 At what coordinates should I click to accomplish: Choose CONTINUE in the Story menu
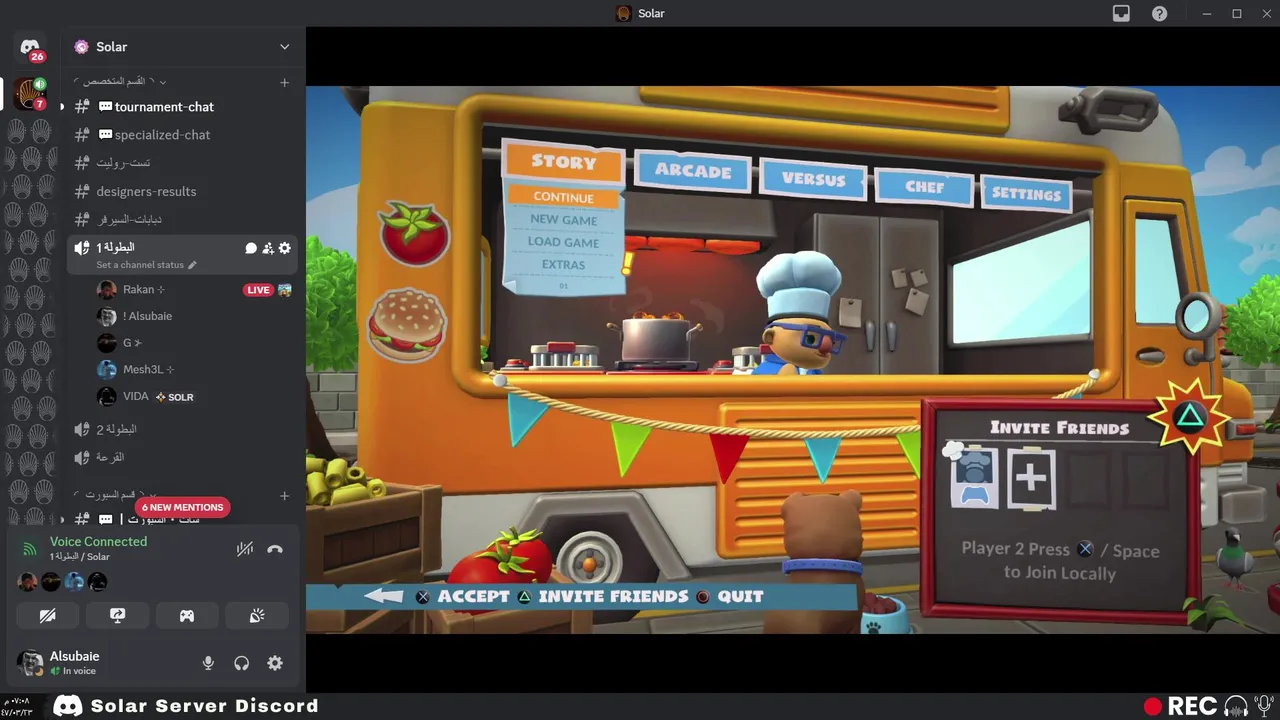coord(563,197)
